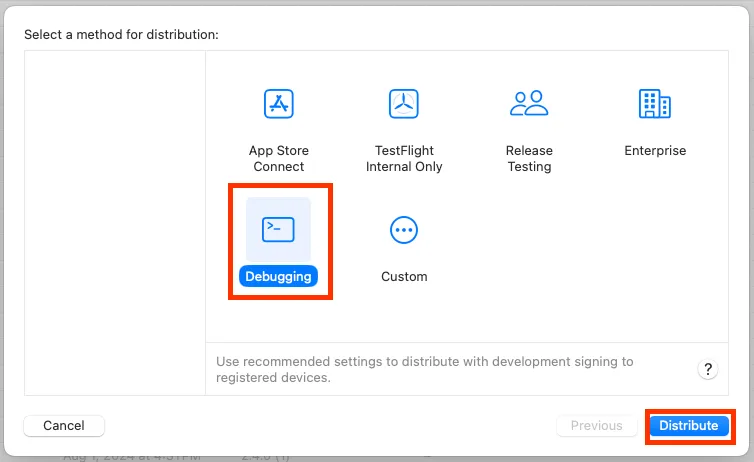Select the Custom ellipsis icon
The image size is (754, 462).
(403, 230)
